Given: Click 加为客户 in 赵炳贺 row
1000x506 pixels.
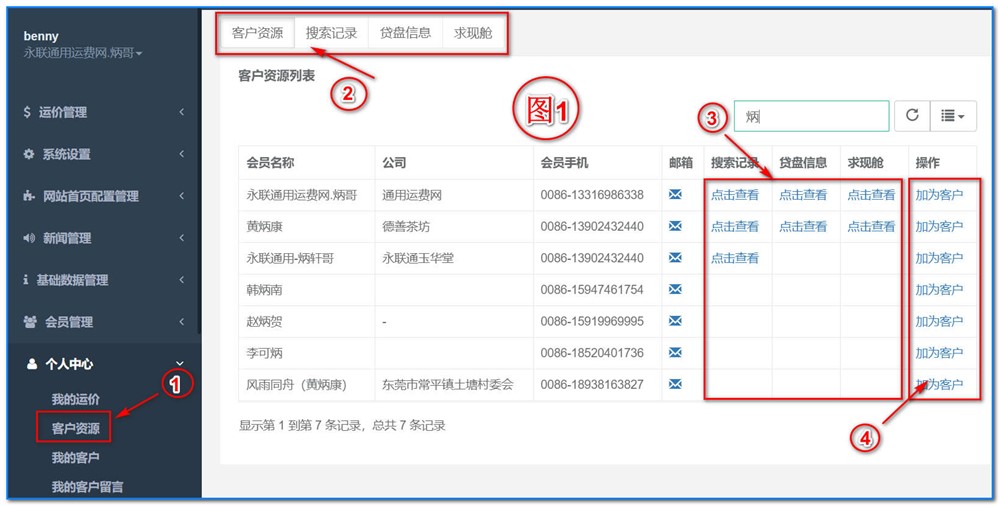Looking at the screenshot, I should click(x=939, y=322).
